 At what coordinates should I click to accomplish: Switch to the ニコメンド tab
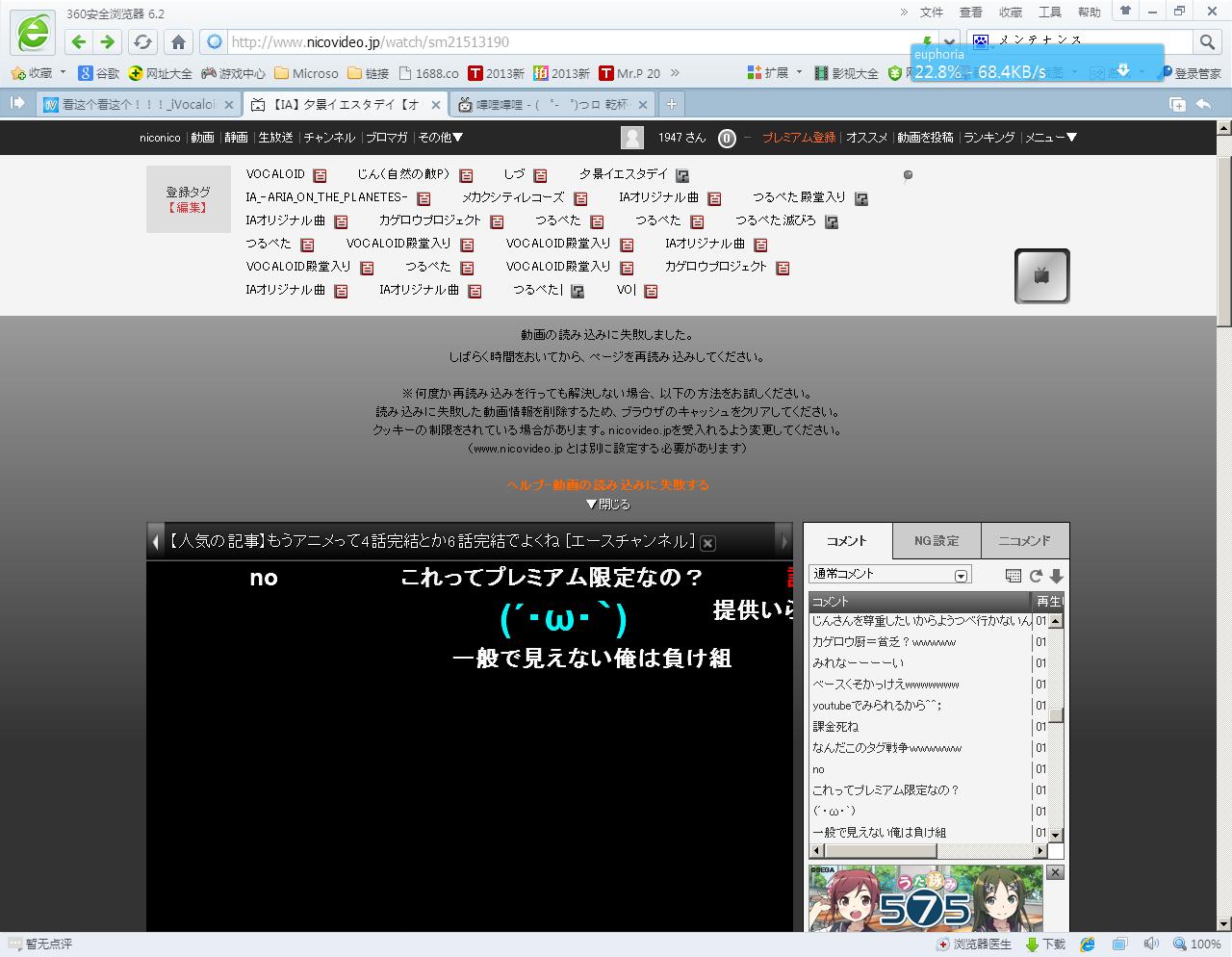tap(1025, 541)
